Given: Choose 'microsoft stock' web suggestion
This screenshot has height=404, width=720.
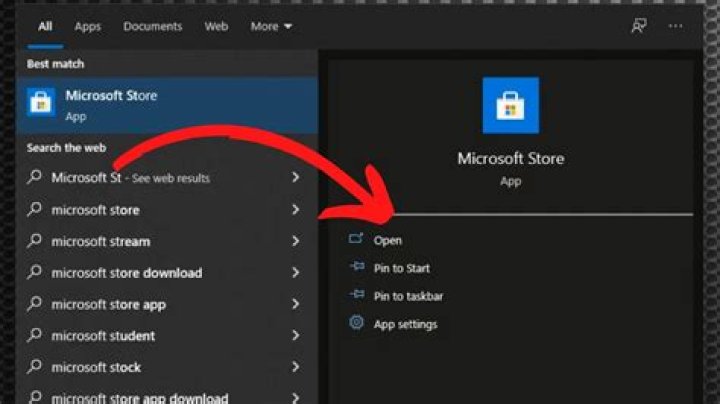Looking at the screenshot, I should click(167, 367).
